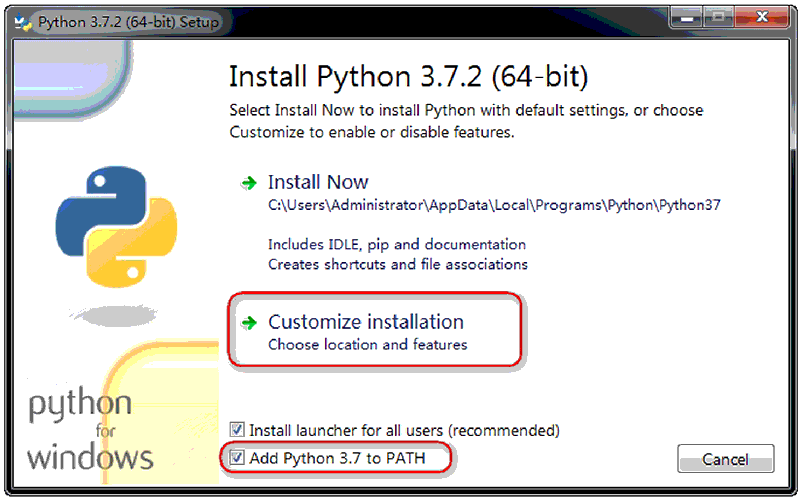
Task: Click the Python logo image
Action: tap(116, 227)
